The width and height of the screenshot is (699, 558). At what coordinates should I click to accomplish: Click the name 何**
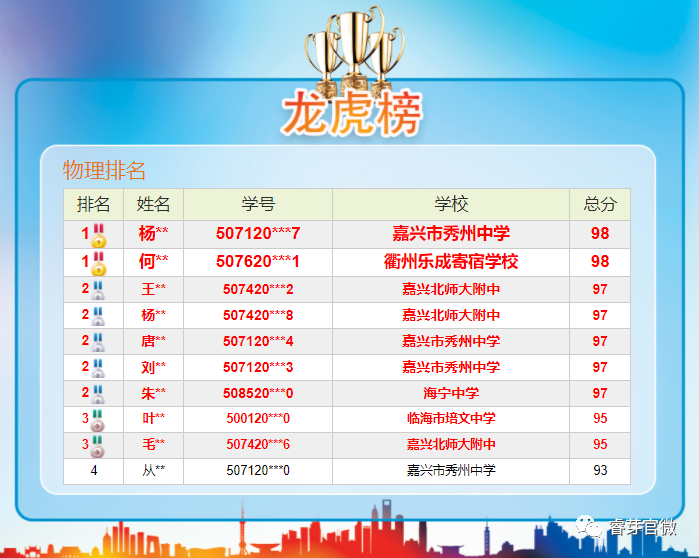[x=153, y=262]
